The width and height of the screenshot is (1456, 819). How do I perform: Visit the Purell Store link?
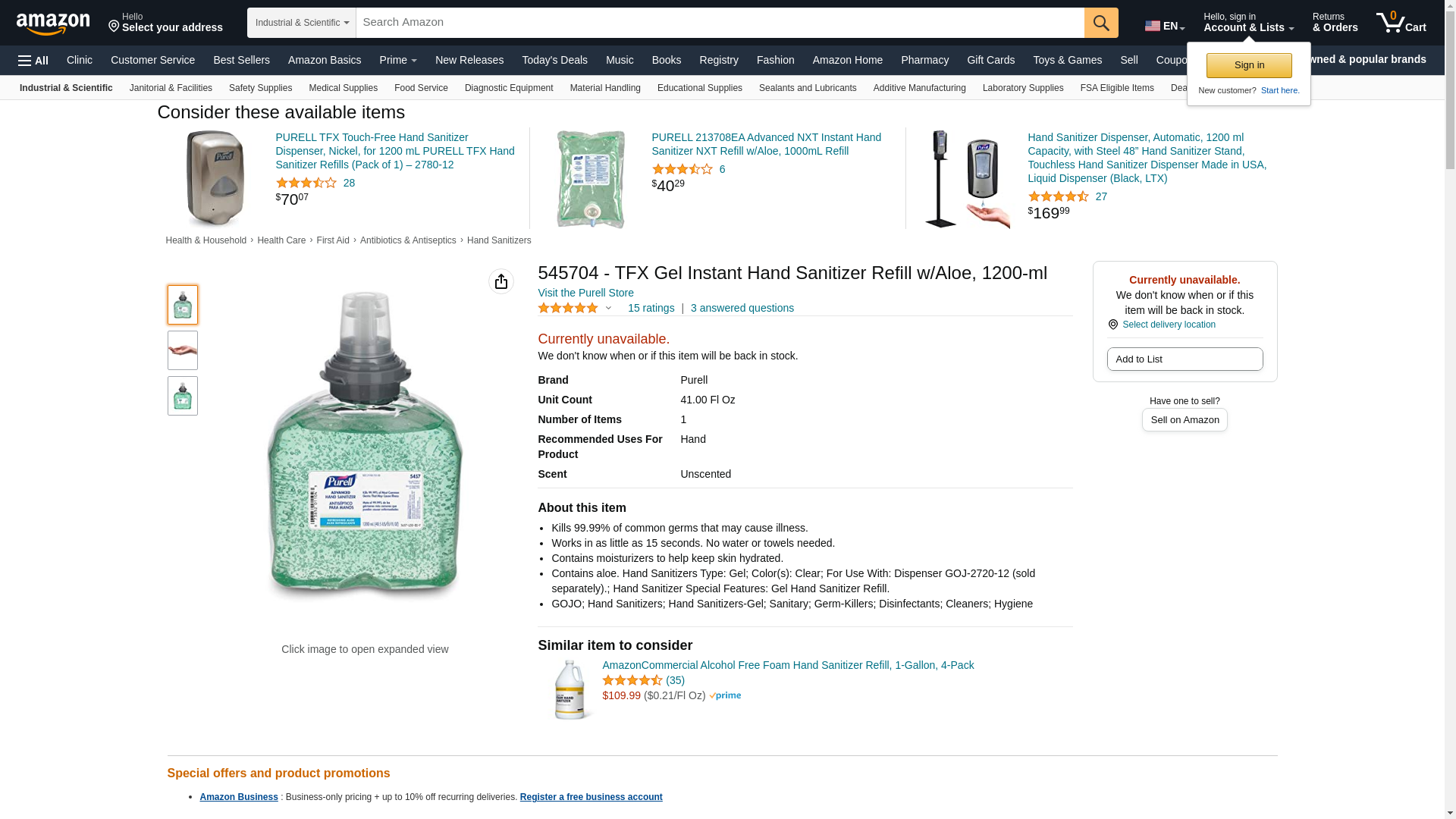(x=585, y=293)
